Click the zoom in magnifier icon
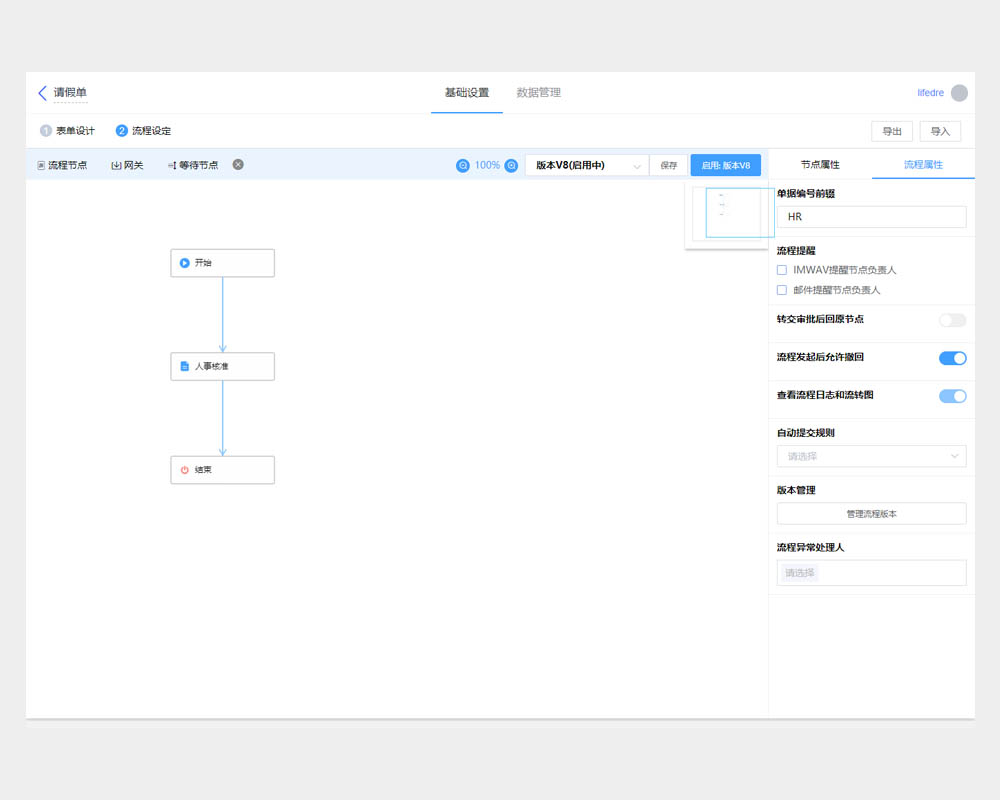Screen dimensions: 1000x800 pyautogui.click(x=511, y=165)
